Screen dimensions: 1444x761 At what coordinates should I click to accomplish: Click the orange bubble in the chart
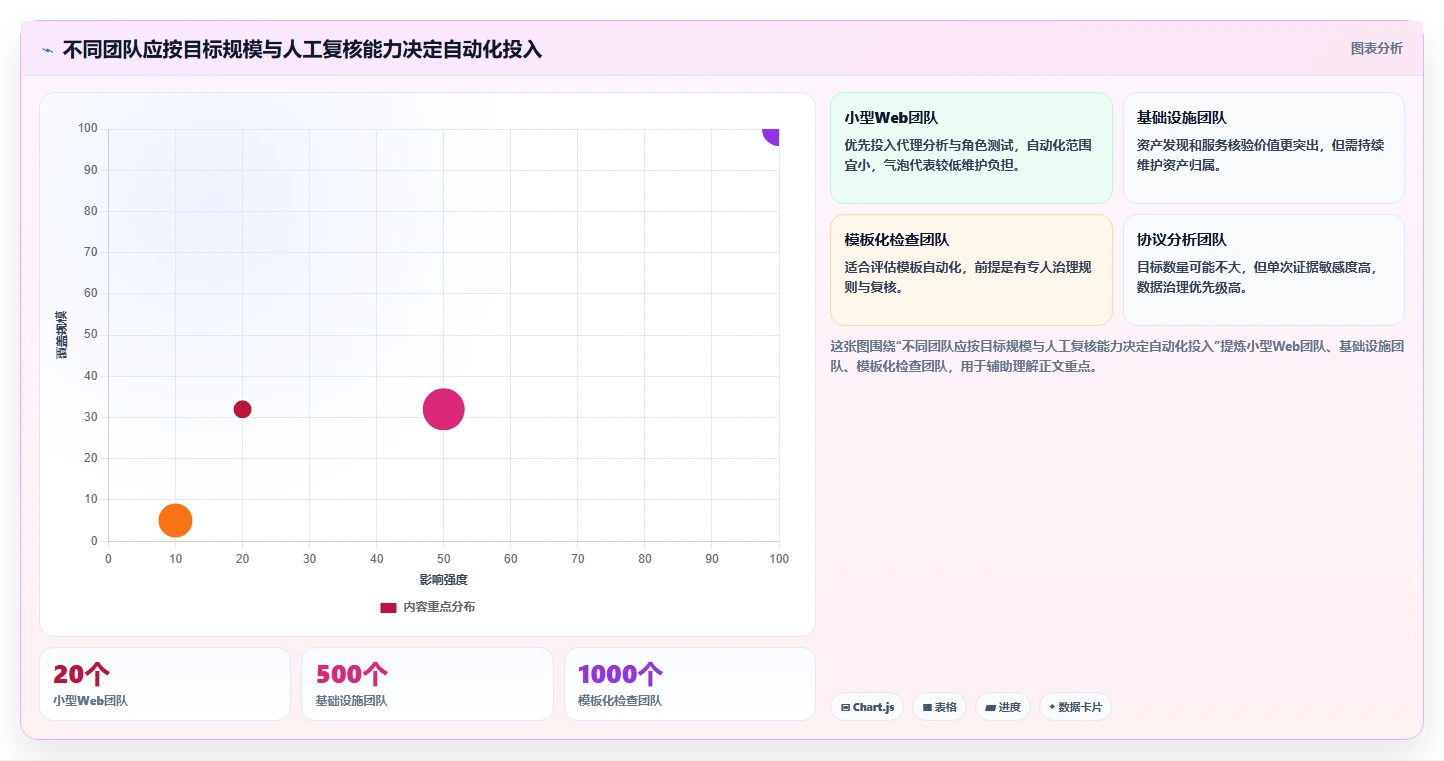175,520
